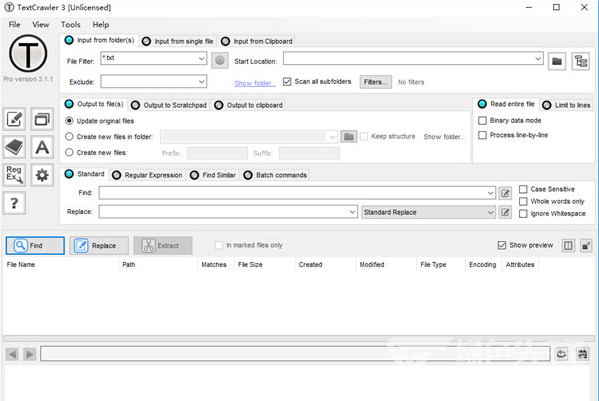Image resolution: width=599 pixels, height=401 pixels.
Task: Click the edit icon next to Standard Replace
Action: tap(505, 212)
